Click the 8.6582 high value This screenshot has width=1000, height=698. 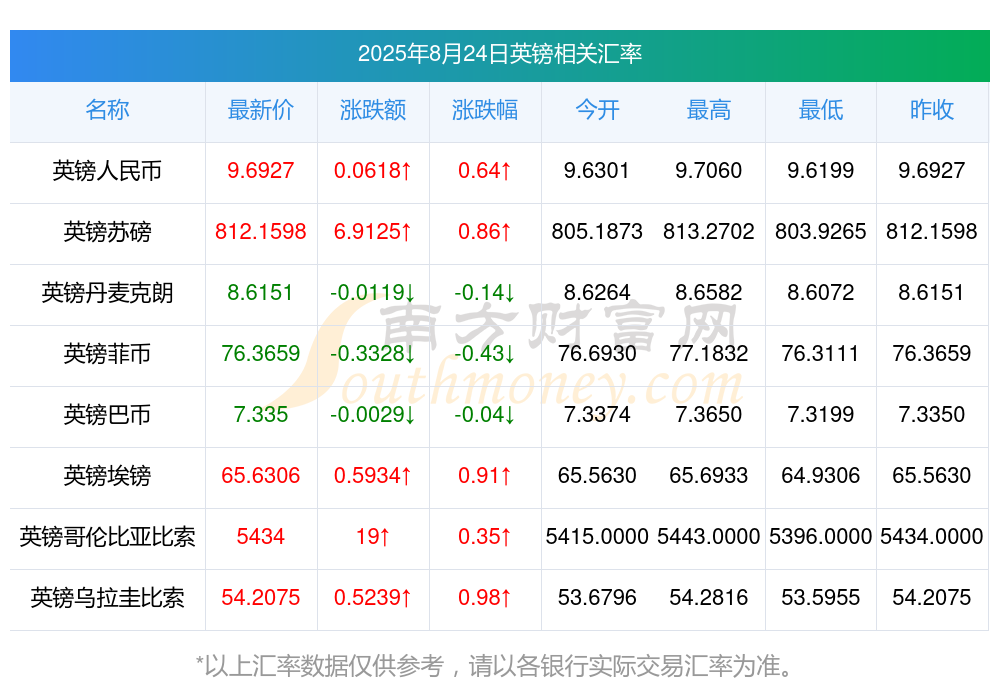(709, 292)
